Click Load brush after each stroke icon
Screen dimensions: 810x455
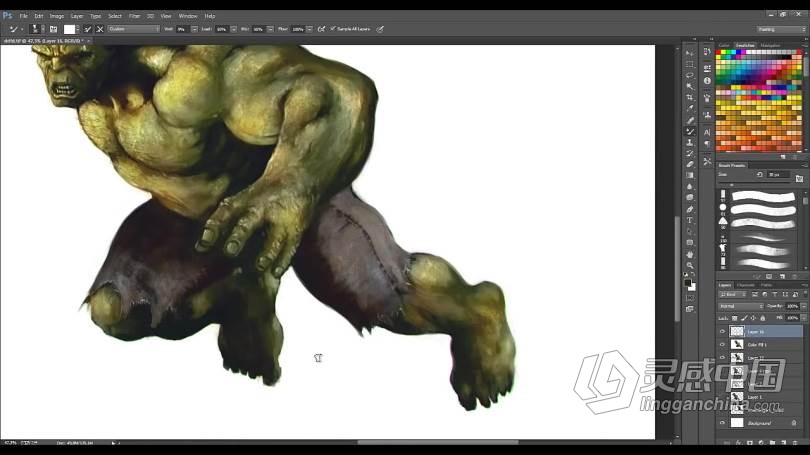tap(87, 29)
